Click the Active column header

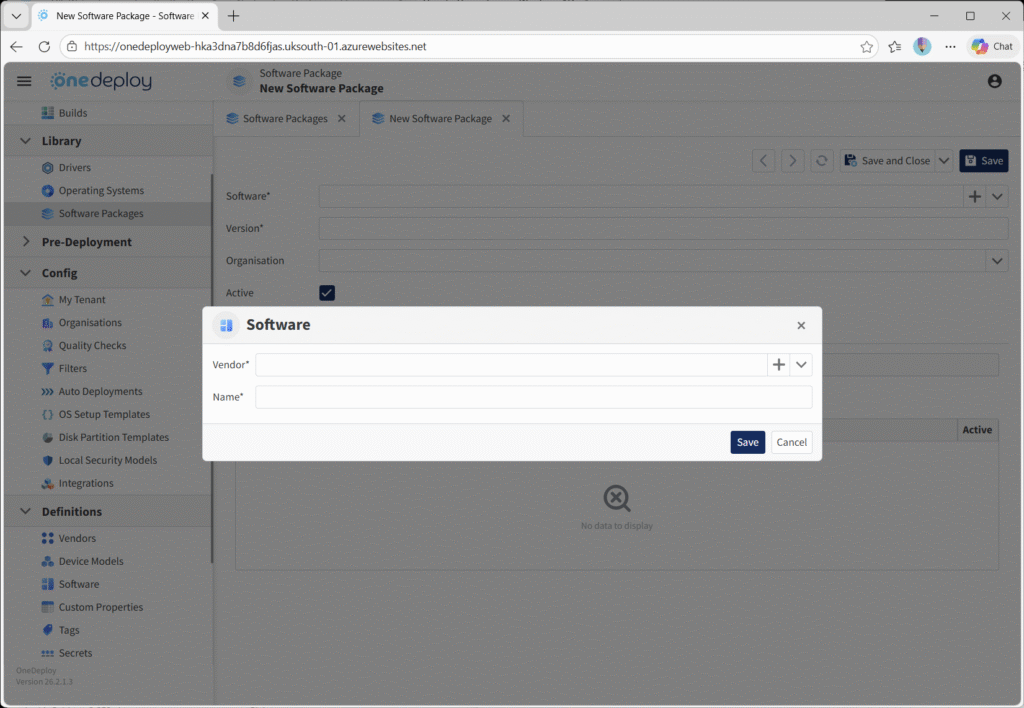click(x=977, y=430)
